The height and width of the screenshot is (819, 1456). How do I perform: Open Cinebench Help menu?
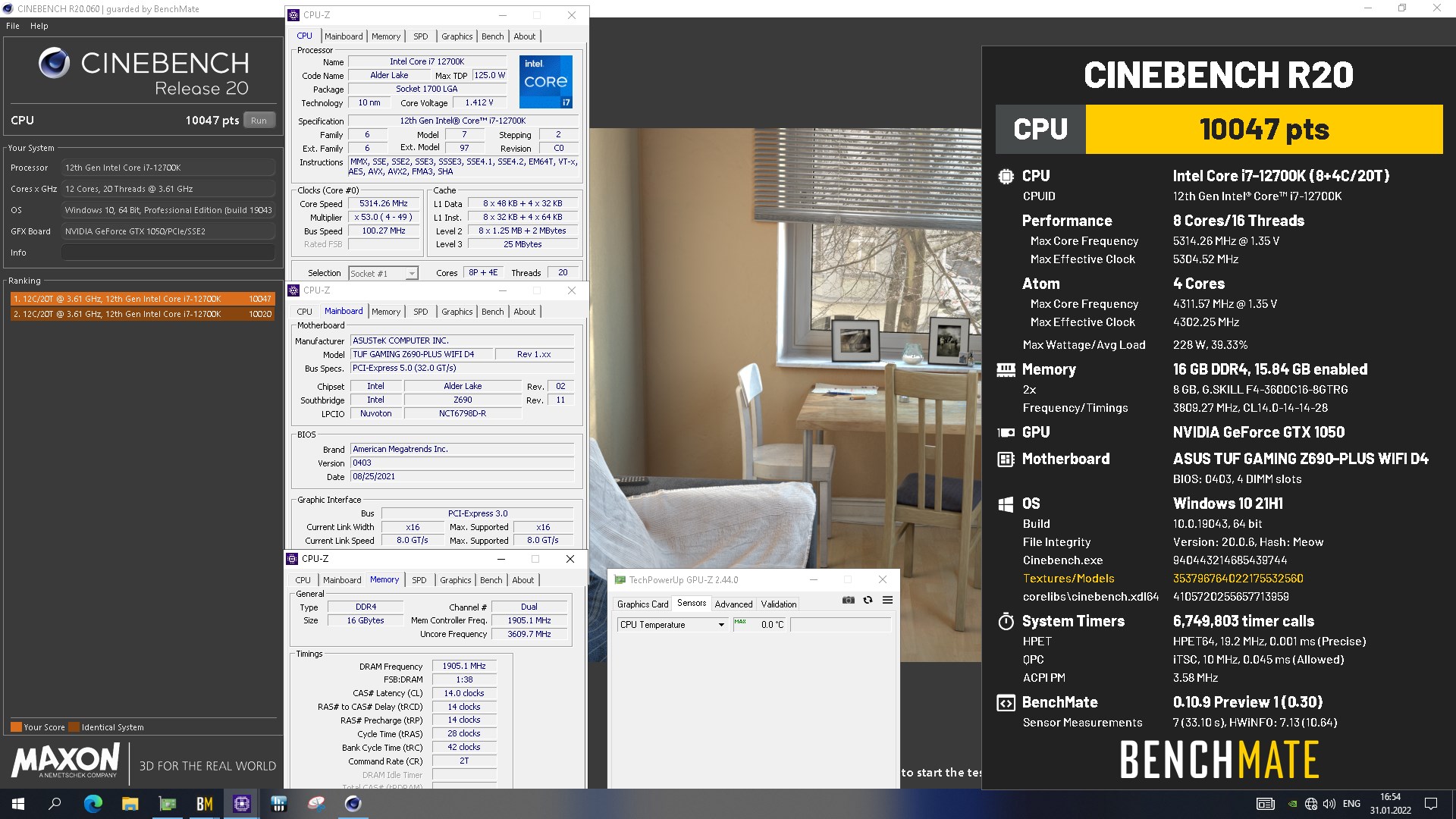(x=39, y=26)
